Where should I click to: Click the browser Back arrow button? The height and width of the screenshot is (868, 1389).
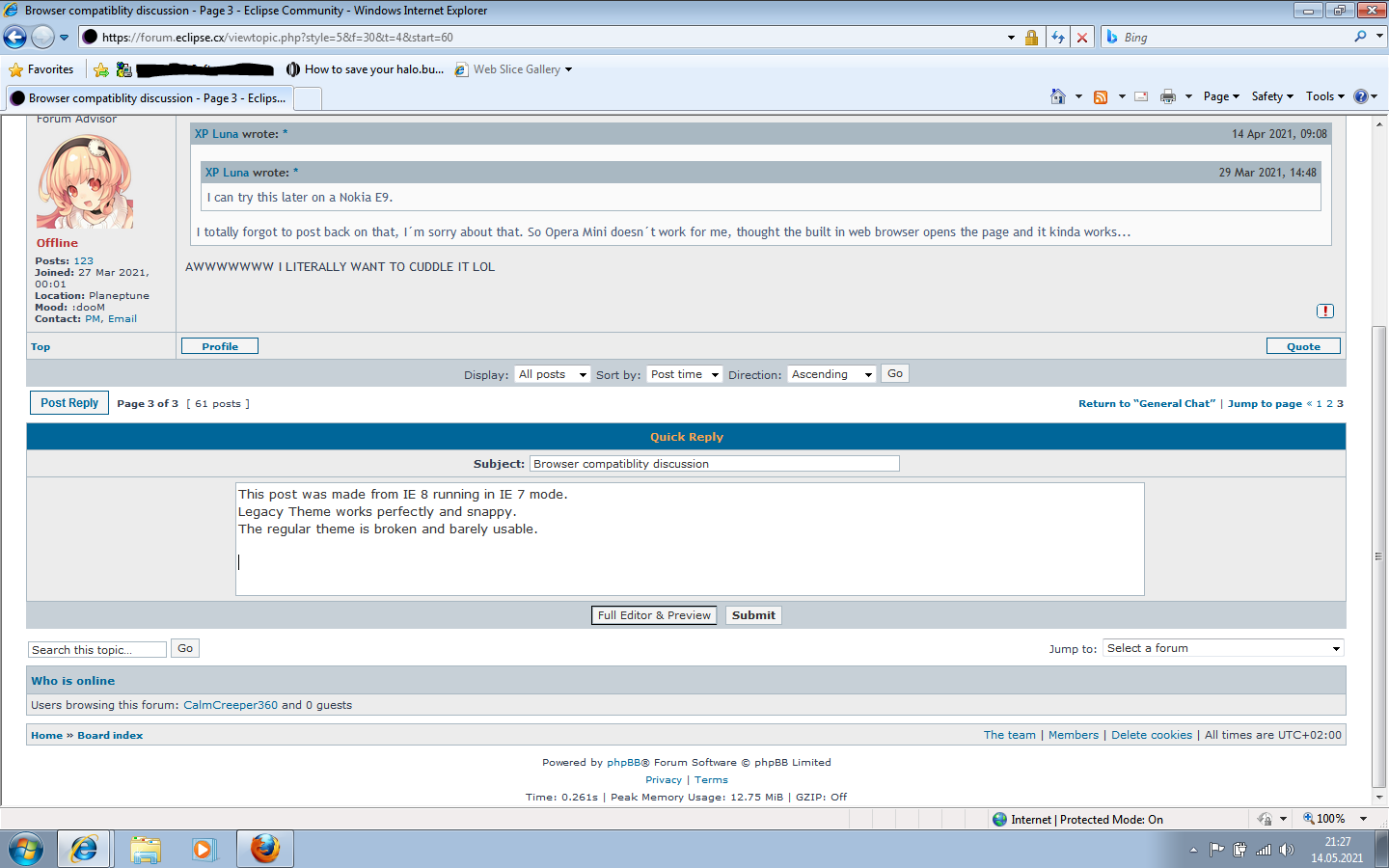(15, 38)
